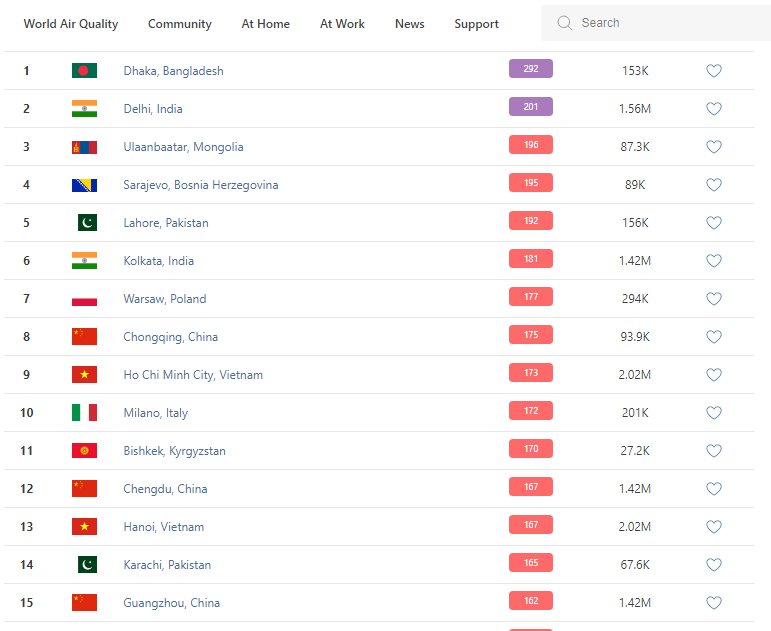Click the Italy flag icon
Viewport: 771px width, 631px height.
pos(84,413)
